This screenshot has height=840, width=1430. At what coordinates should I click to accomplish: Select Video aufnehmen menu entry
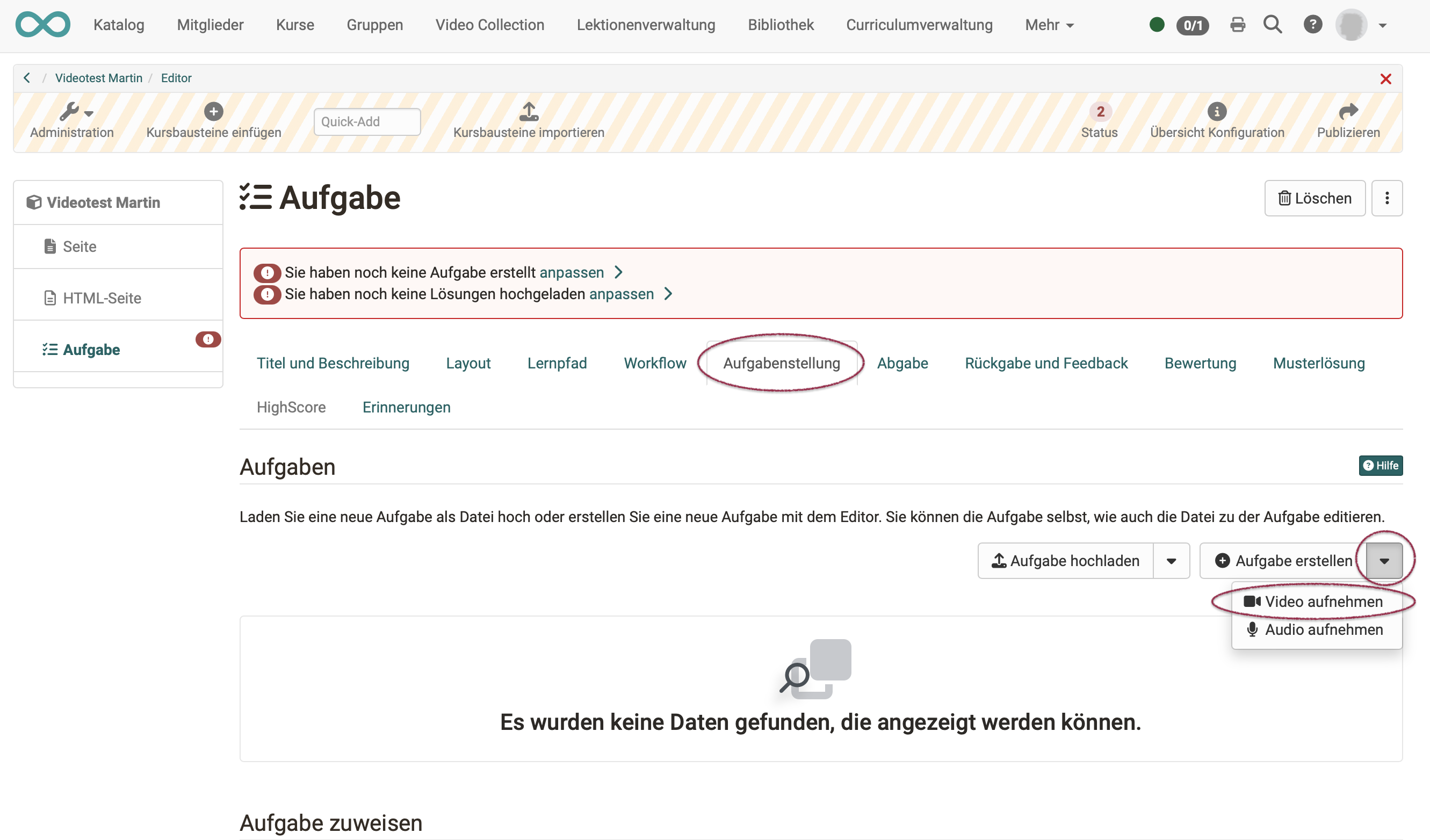click(1316, 601)
